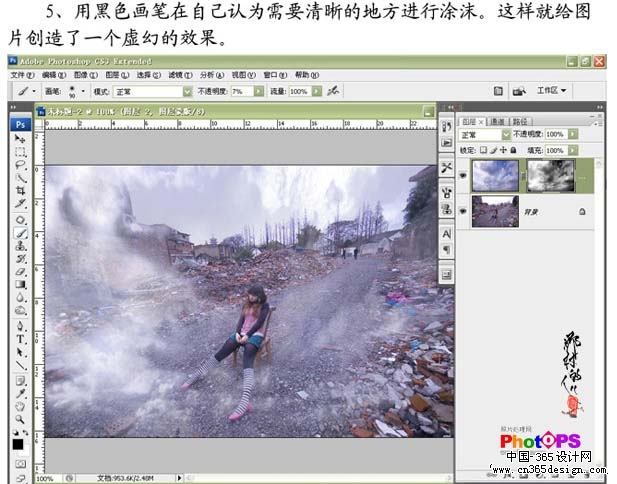Viewport: 617px width, 484px height.
Task: Click the flow 100% input field
Action: click(300, 91)
